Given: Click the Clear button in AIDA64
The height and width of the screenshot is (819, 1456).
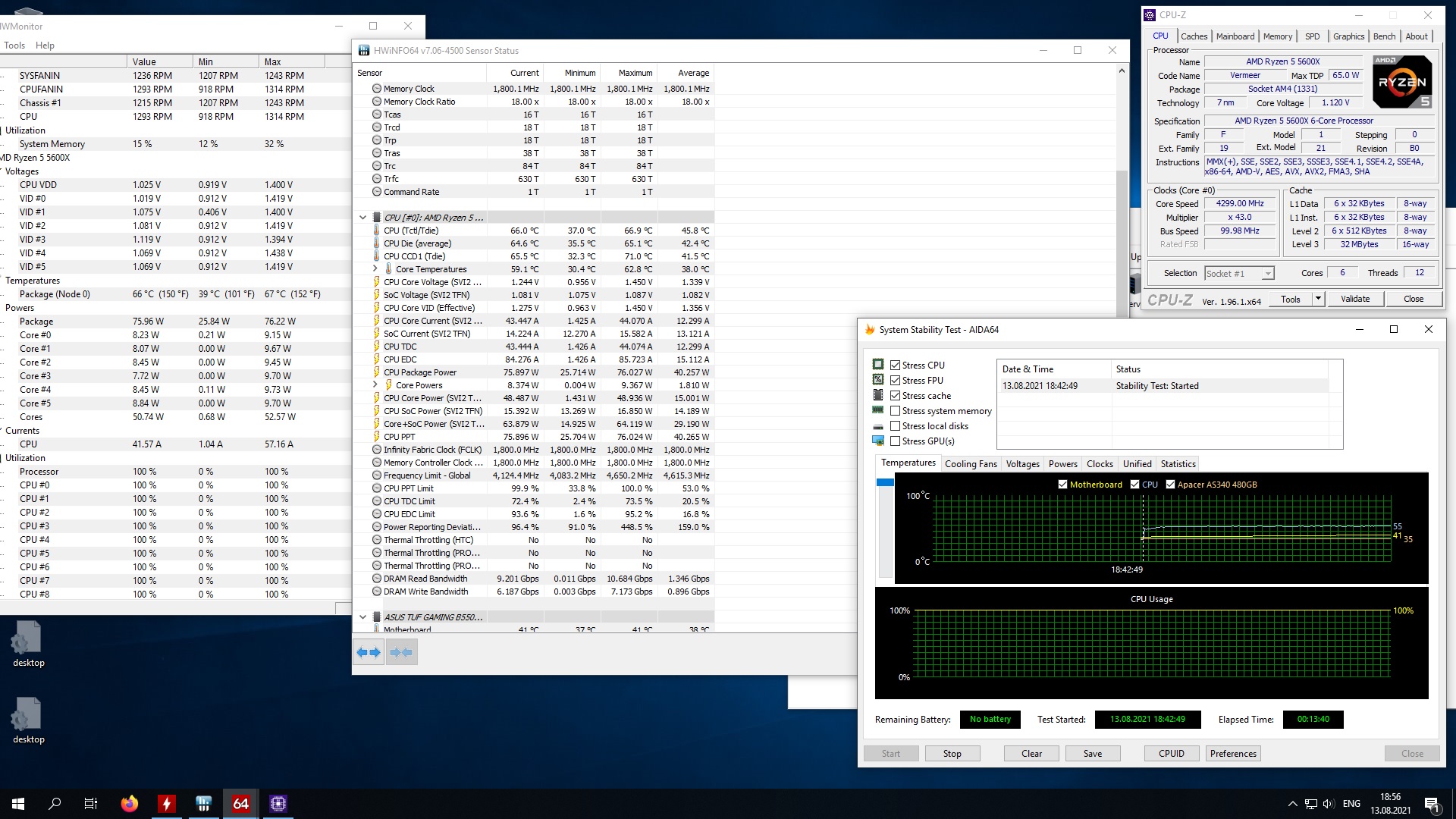Looking at the screenshot, I should tap(1031, 754).
